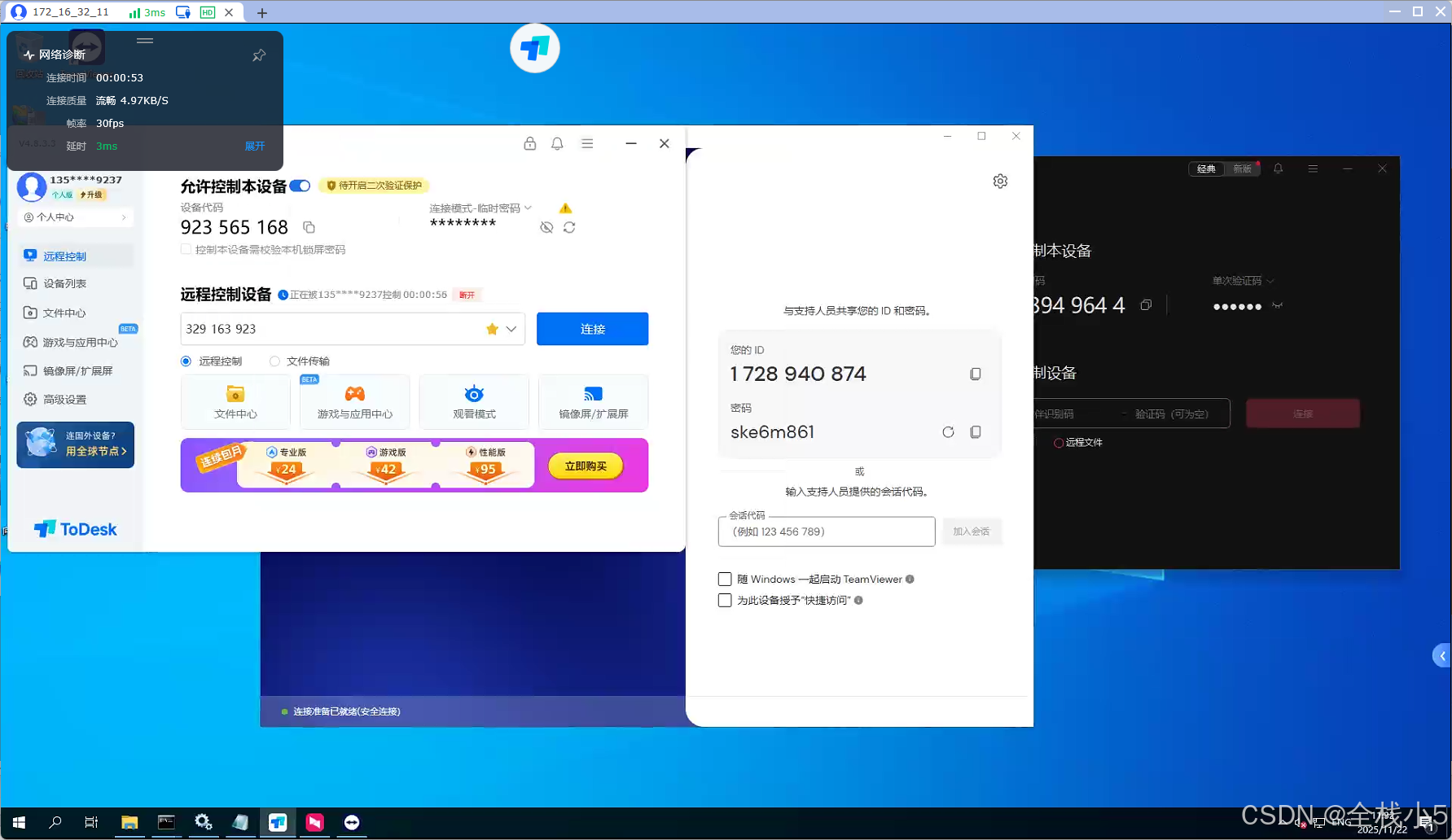The height and width of the screenshot is (840, 1452).
Task: Open the global nodes promo banner
Action: pyautogui.click(x=75, y=444)
